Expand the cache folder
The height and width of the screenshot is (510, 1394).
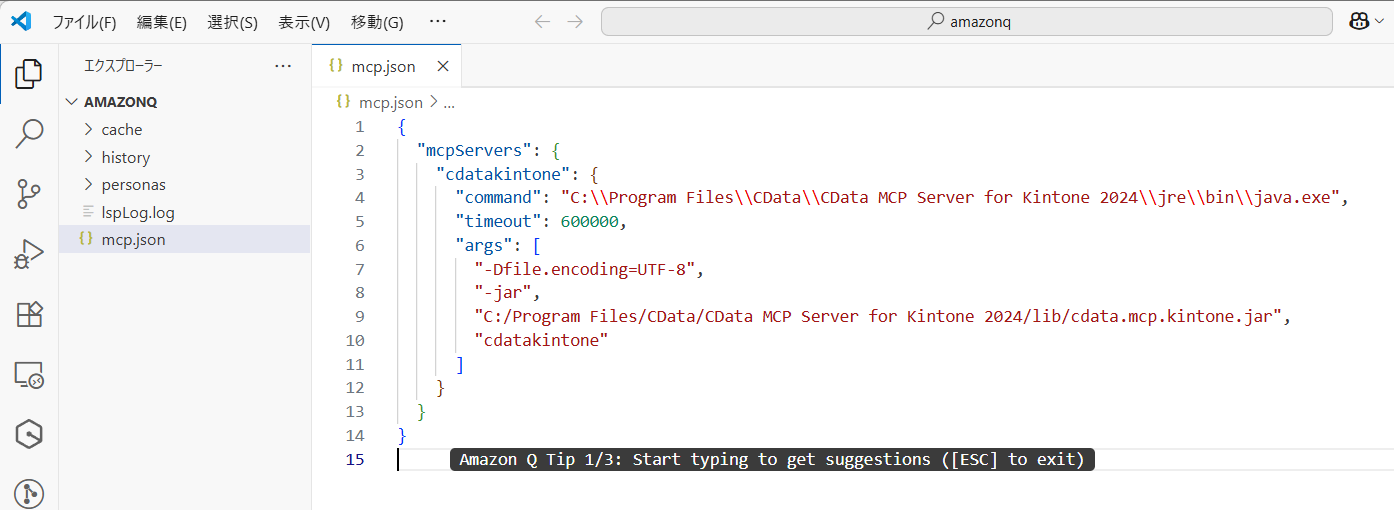point(121,129)
